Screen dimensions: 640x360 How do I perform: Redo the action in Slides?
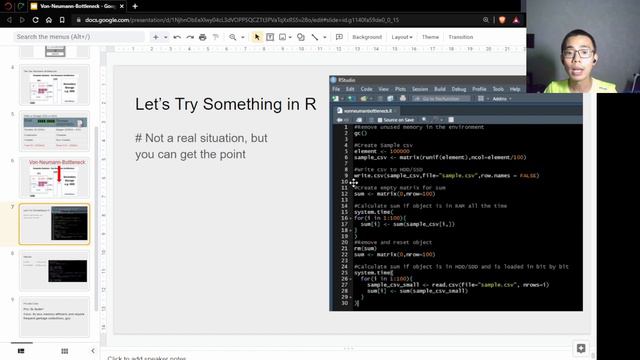tap(190, 37)
